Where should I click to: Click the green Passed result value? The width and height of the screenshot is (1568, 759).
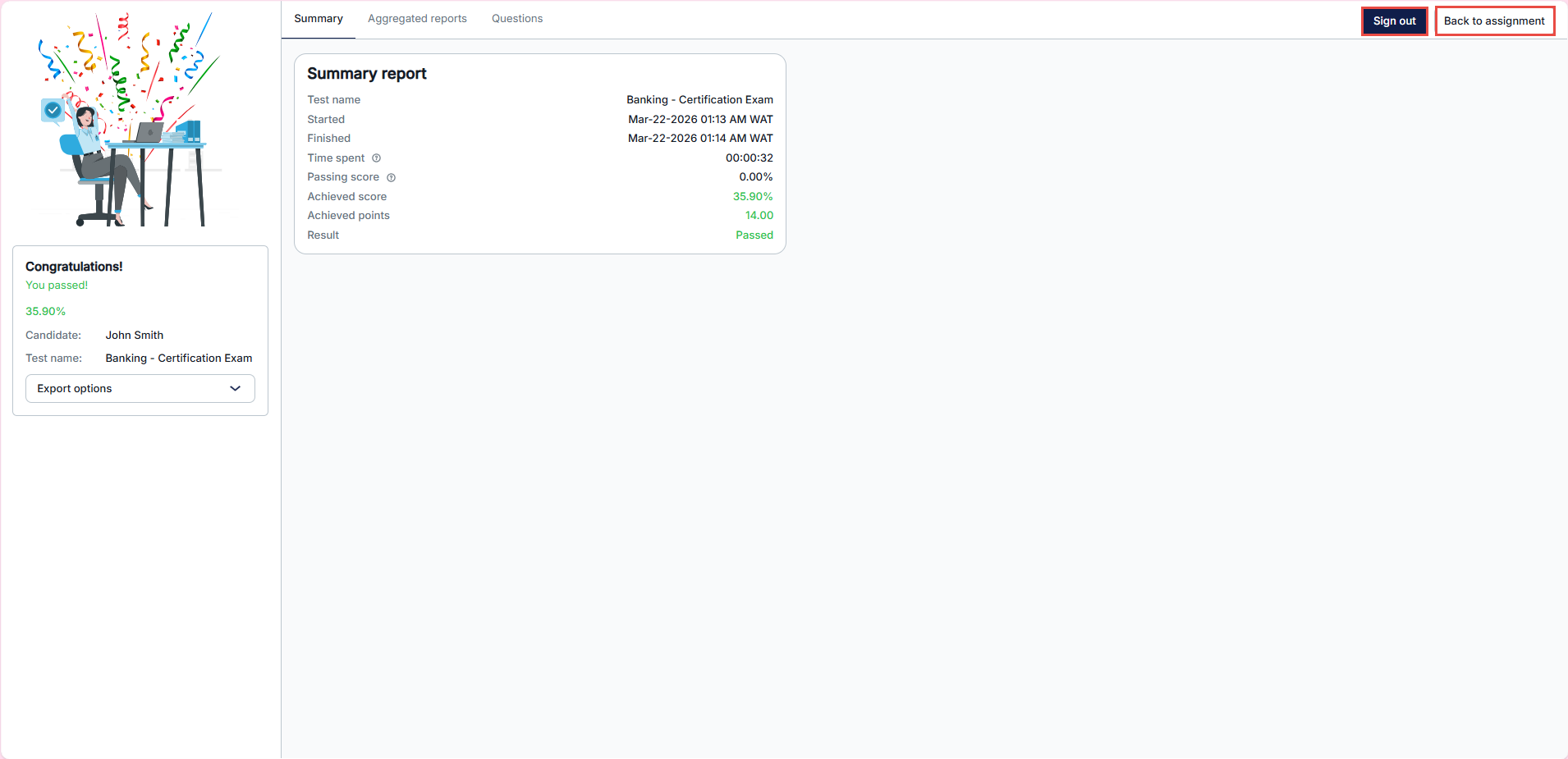pyautogui.click(x=754, y=235)
